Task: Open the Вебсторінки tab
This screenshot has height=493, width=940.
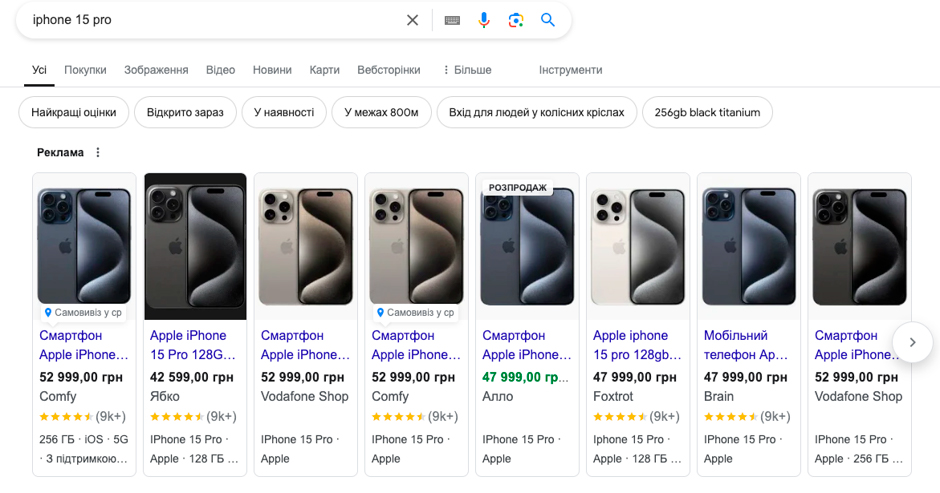Action: (388, 70)
